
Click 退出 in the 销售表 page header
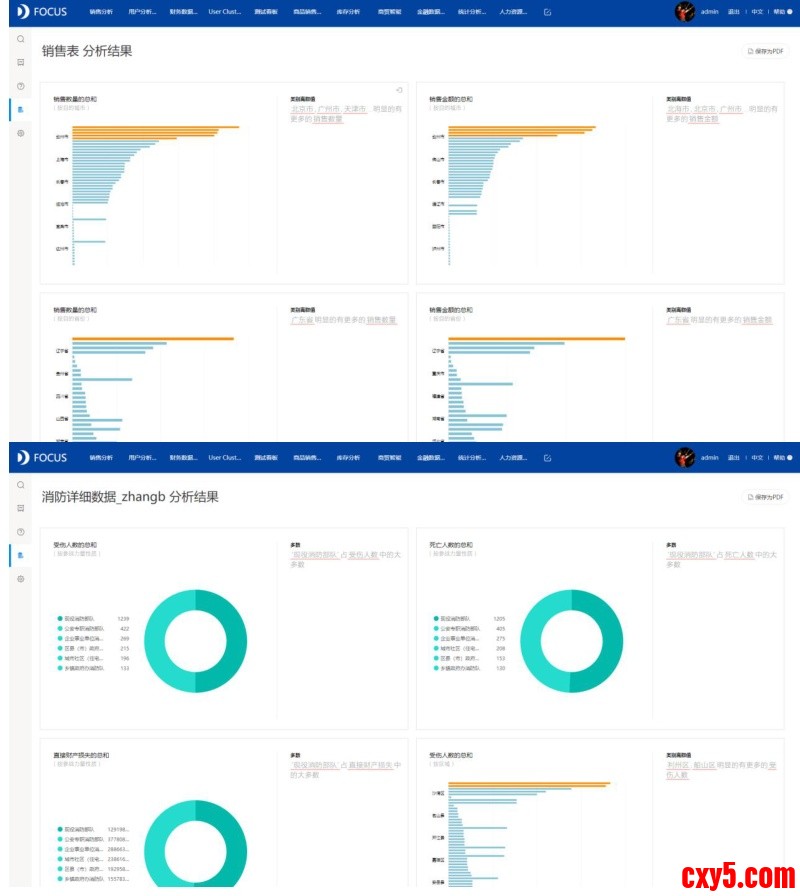click(x=733, y=11)
